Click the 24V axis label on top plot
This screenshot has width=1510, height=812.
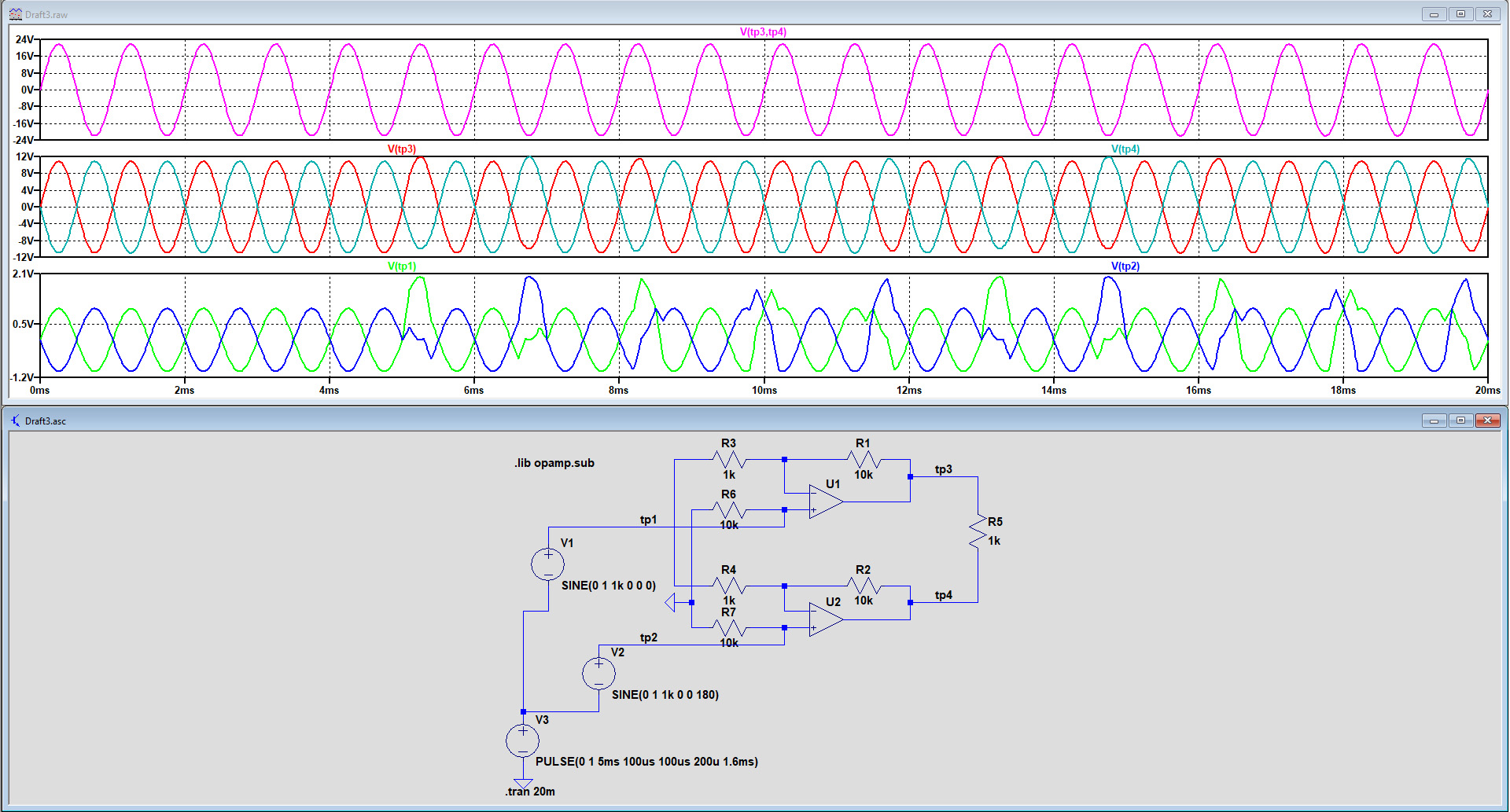[24, 39]
